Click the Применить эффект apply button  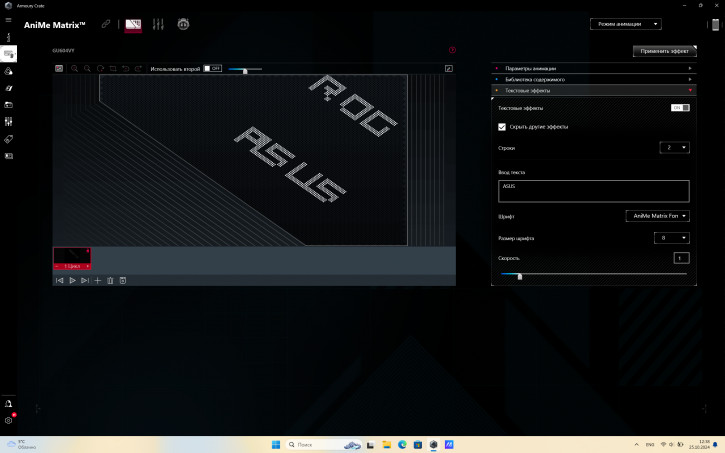(664, 51)
